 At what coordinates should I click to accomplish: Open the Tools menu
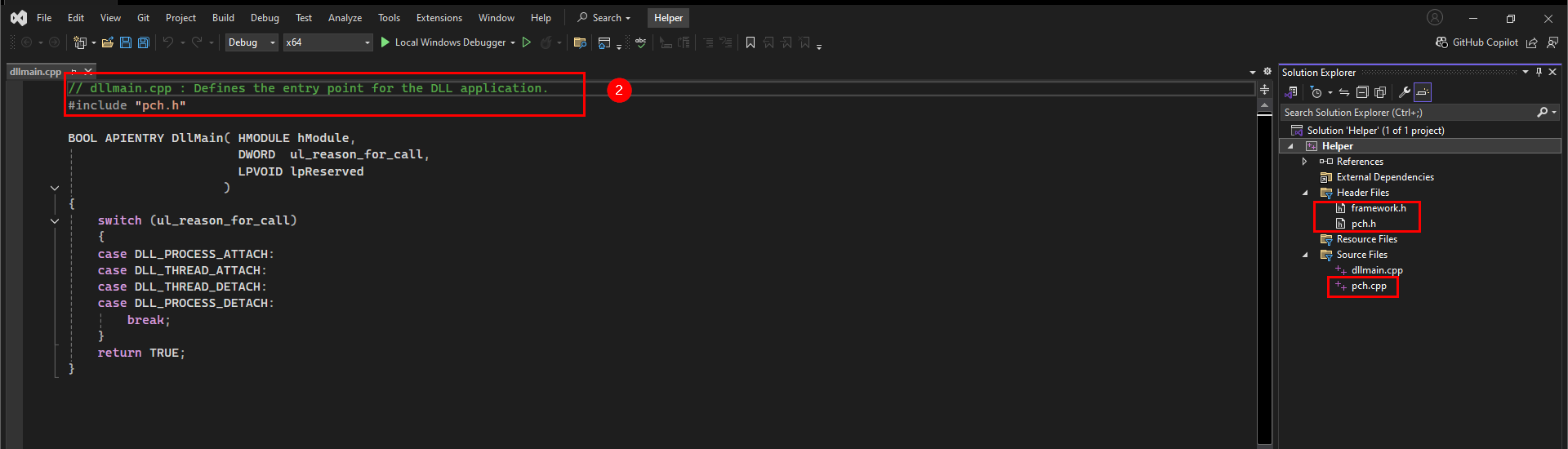tap(389, 17)
